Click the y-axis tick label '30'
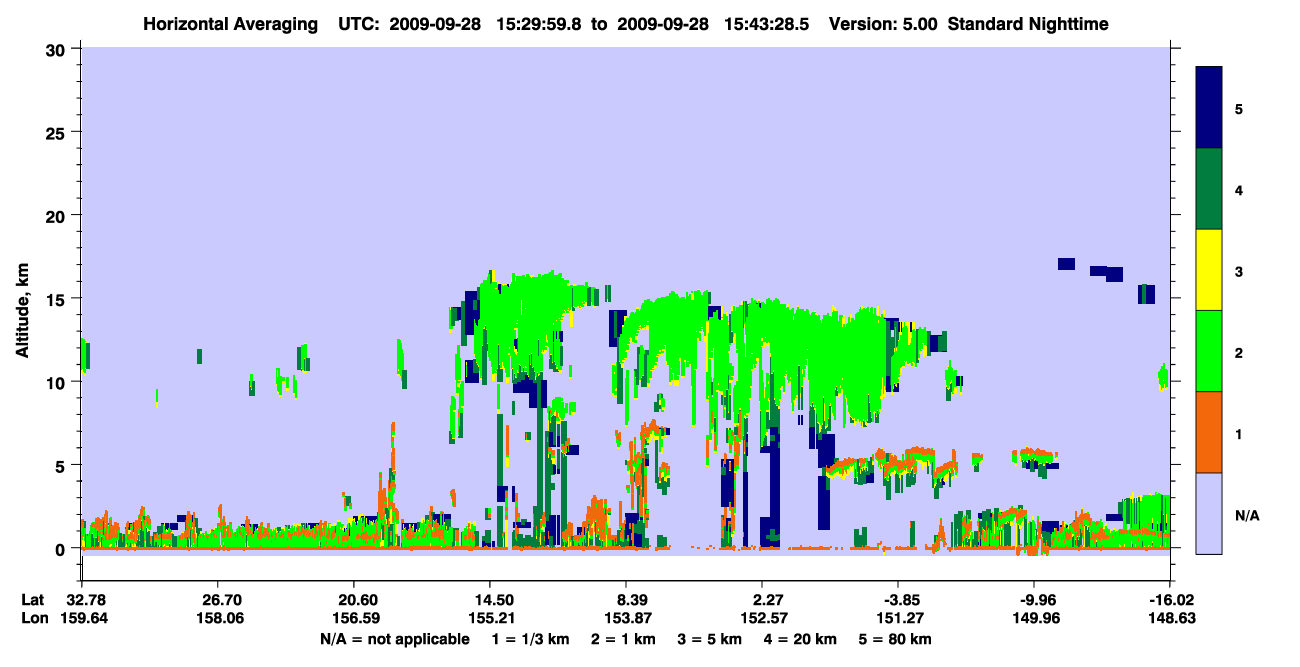This screenshot has width=1300, height=667. (58, 49)
